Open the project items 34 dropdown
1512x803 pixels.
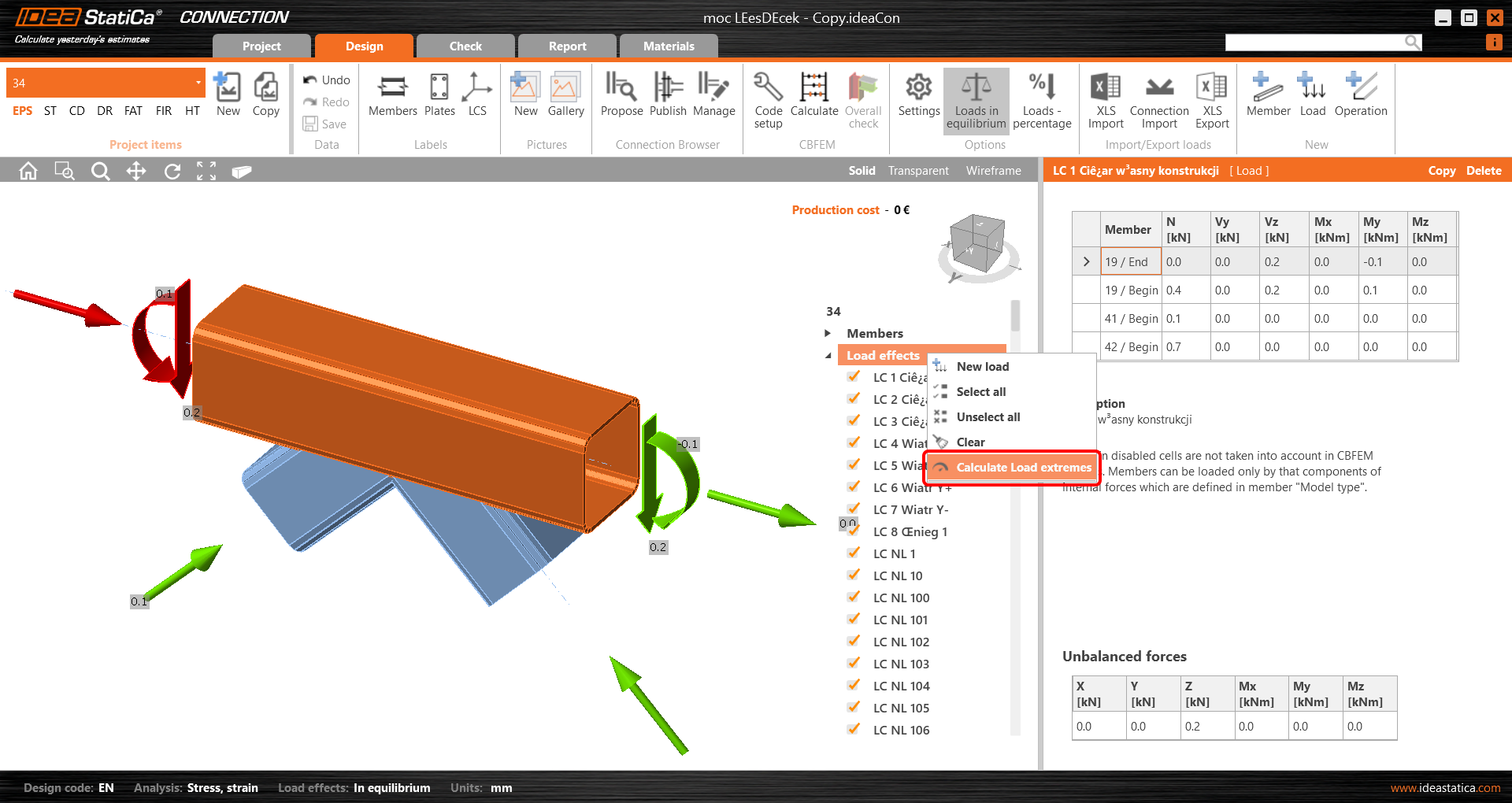[198, 82]
